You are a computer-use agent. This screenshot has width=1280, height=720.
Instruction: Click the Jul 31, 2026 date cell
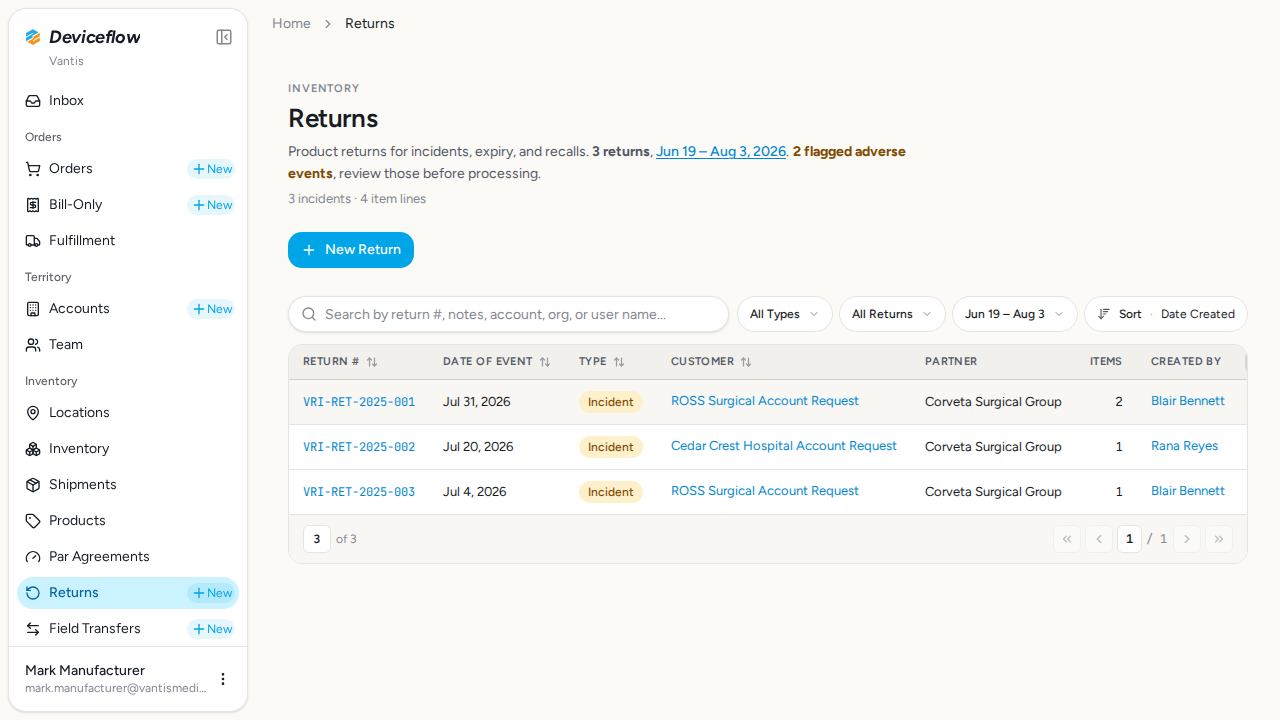pos(477,402)
